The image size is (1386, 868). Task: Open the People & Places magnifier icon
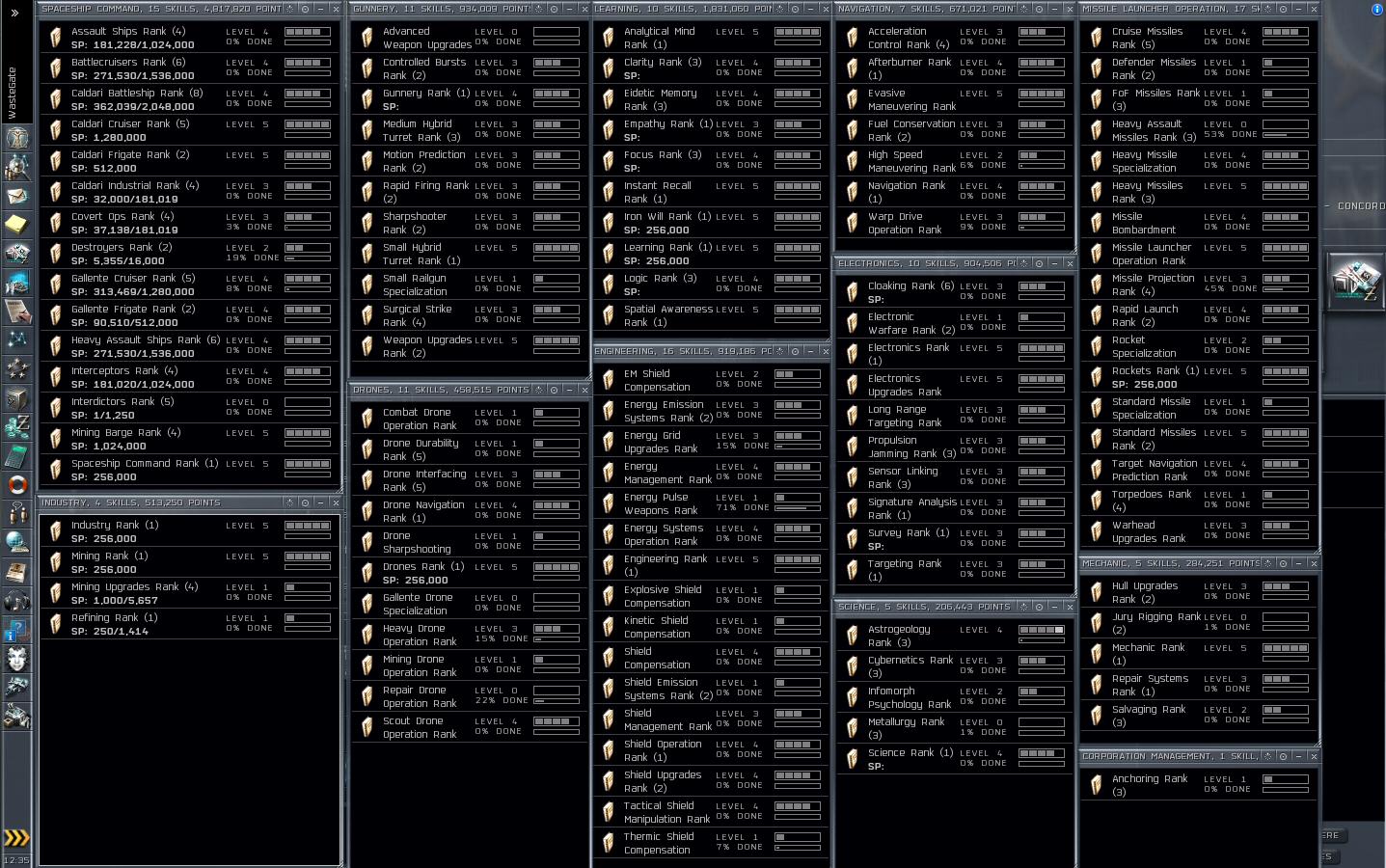click(17, 167)
